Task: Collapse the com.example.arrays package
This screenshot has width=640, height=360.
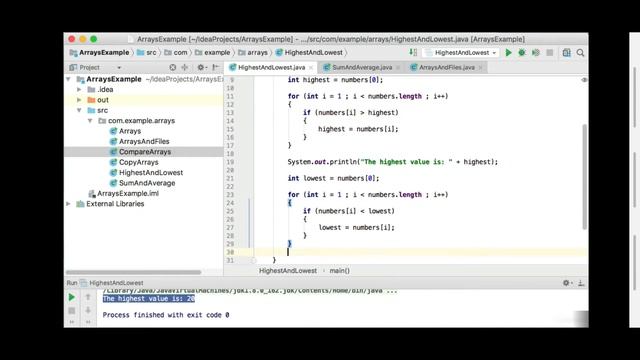Action: click(90, 121)
